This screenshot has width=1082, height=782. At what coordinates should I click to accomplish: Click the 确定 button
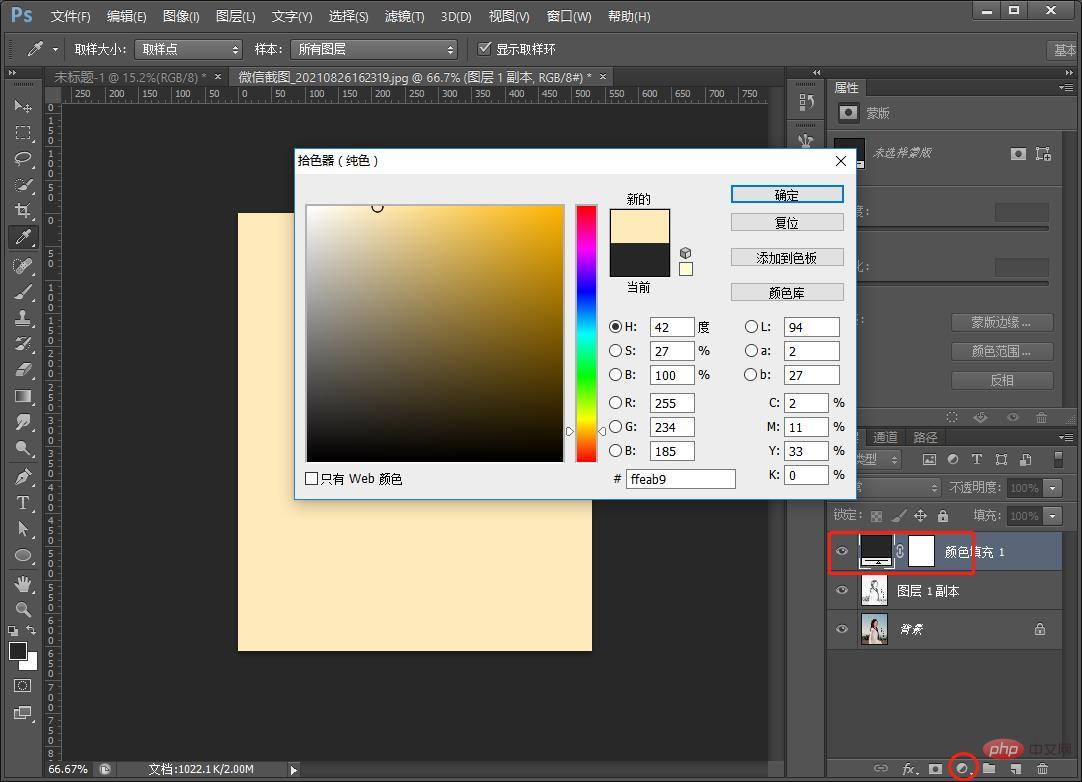787,195
